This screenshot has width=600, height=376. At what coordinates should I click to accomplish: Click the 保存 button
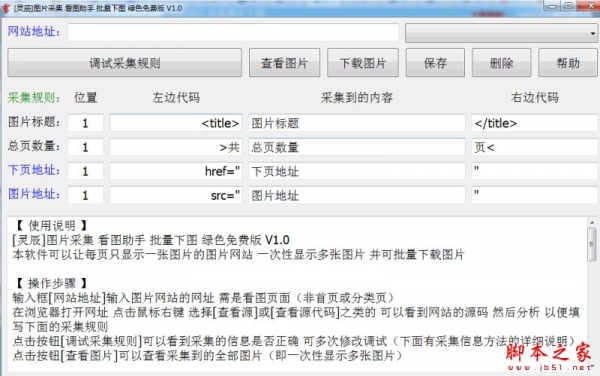pos(435,63)
